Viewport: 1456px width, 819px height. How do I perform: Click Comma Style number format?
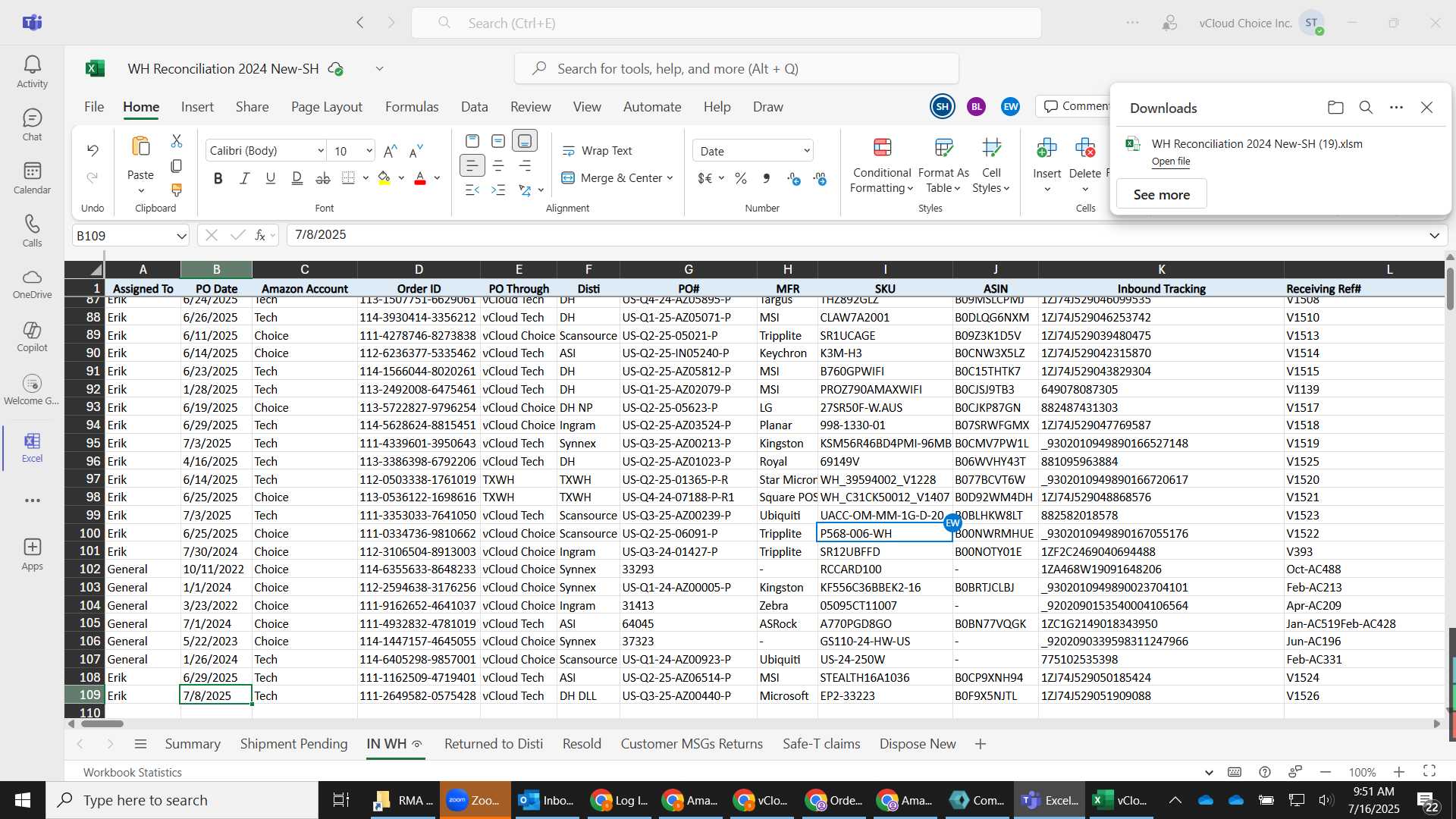767,178
